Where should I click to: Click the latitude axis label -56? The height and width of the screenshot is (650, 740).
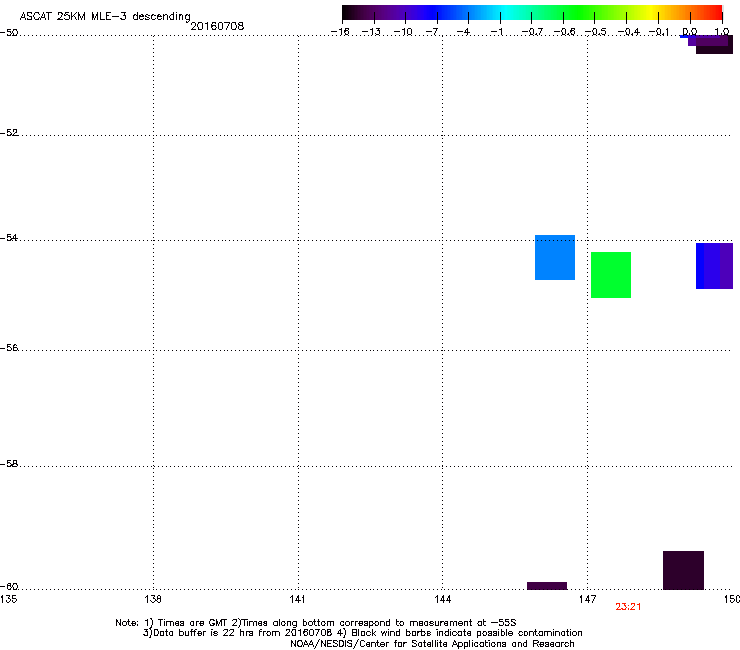9,348
